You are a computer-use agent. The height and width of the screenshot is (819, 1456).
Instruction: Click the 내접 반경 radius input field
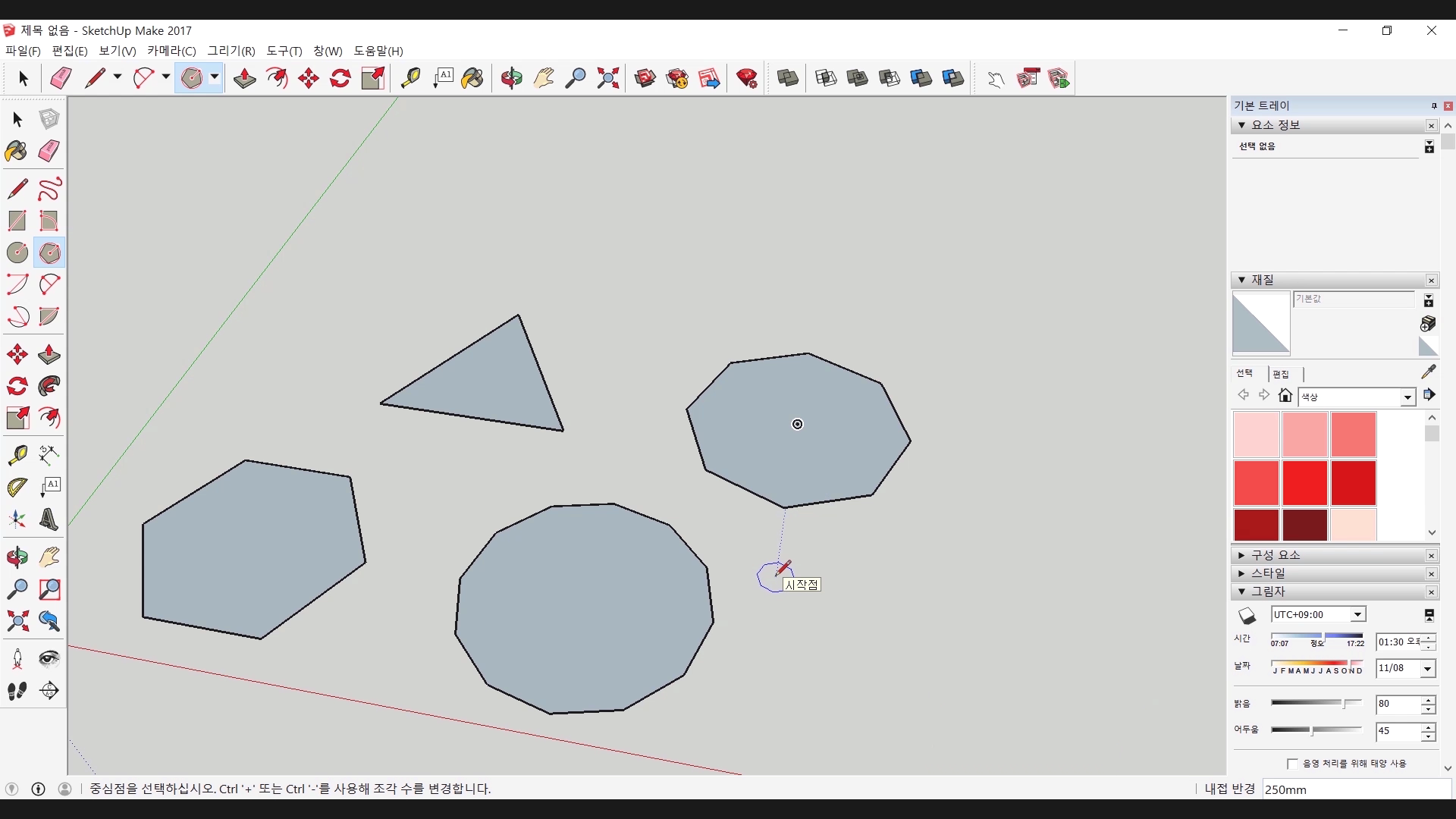click(1356, 789)
